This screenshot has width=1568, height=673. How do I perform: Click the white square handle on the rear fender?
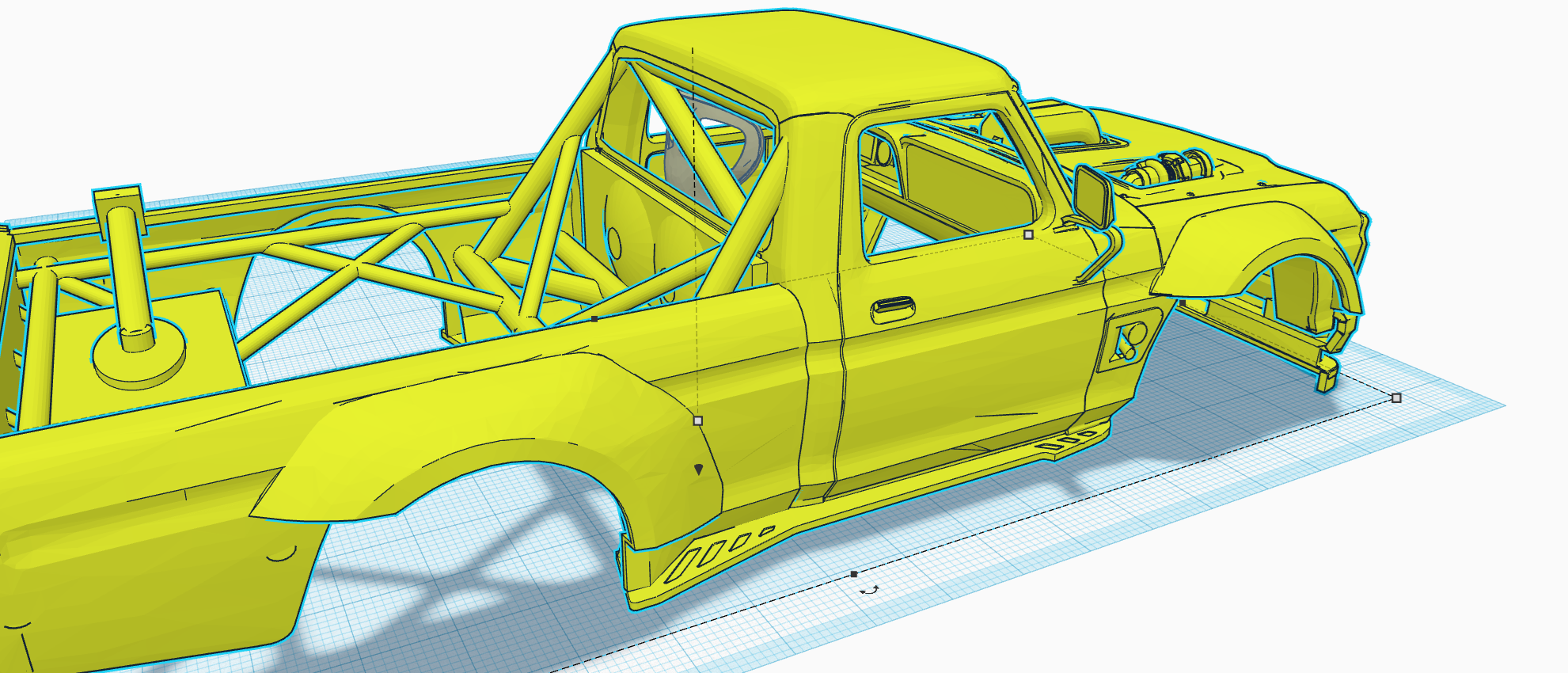point(697,421)
